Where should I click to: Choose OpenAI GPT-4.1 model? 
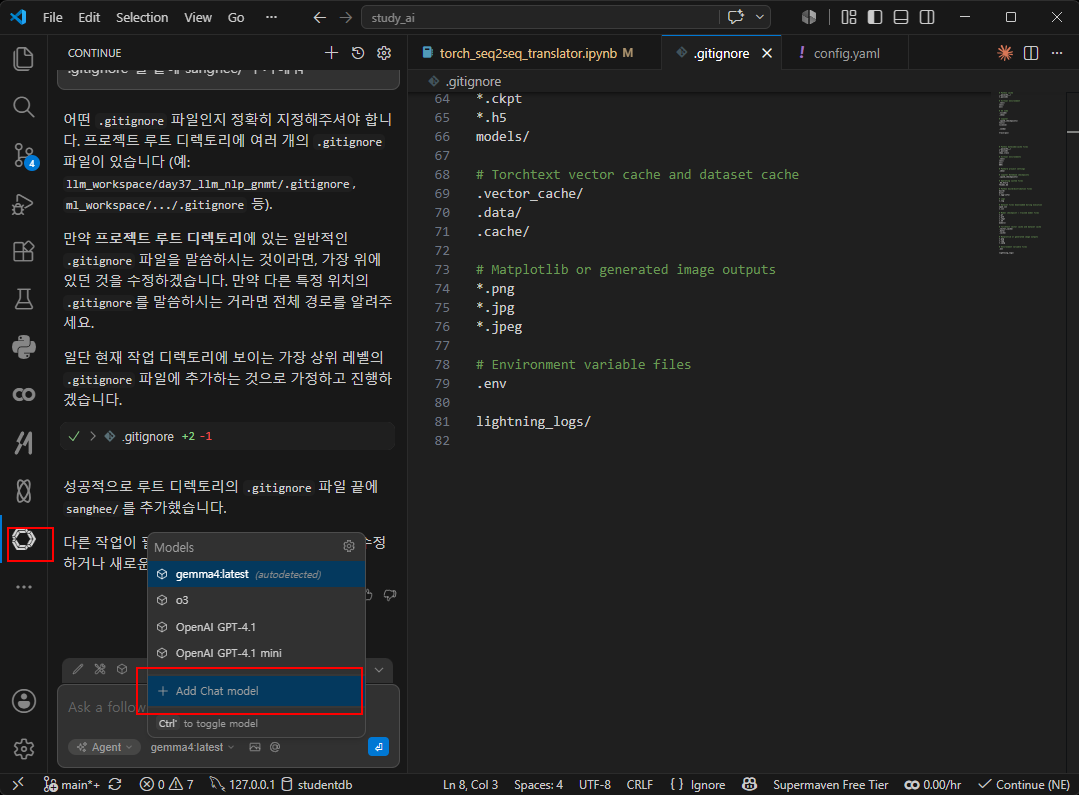pos(257,627)
